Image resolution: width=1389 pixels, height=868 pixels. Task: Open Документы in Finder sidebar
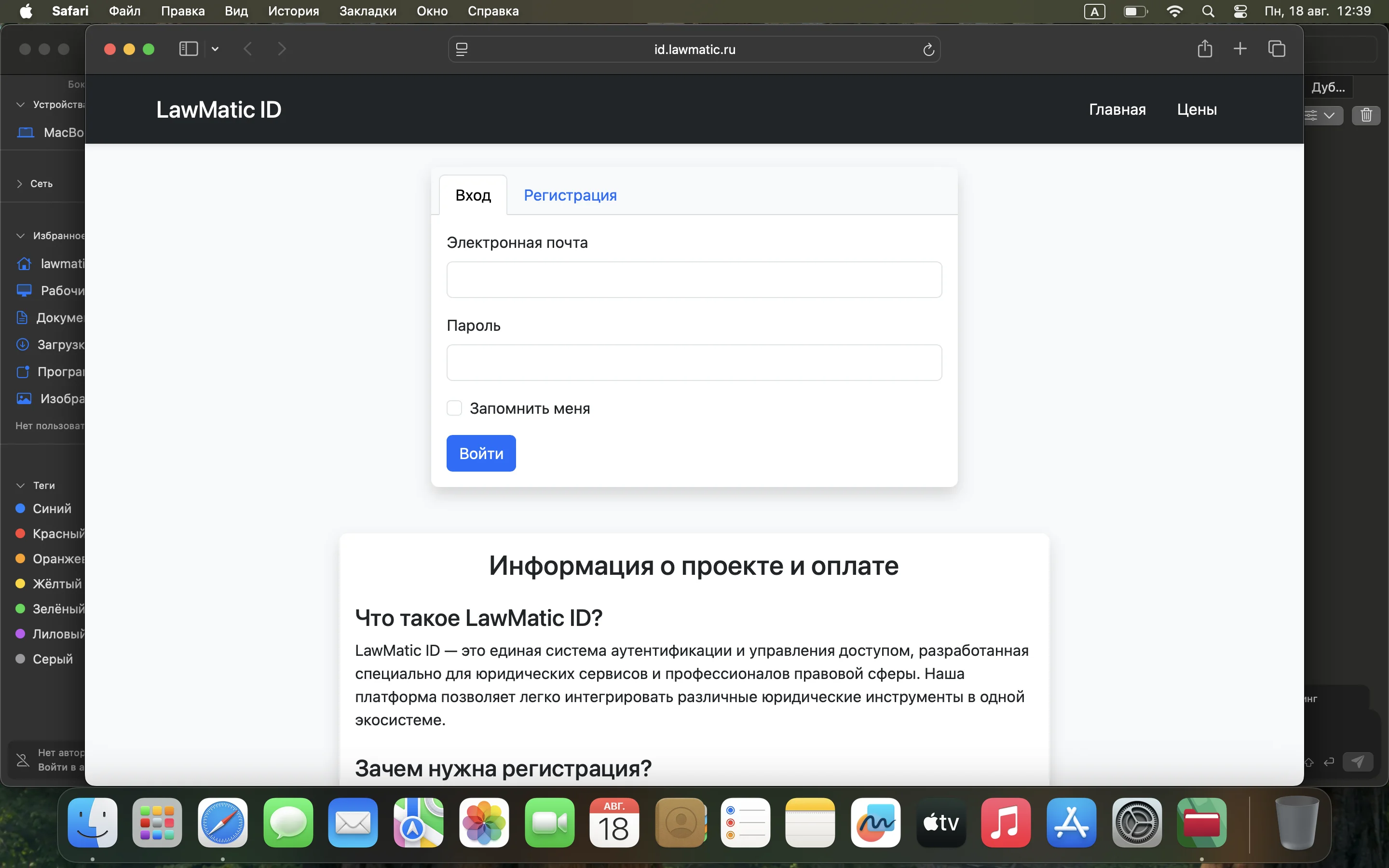coord(51,317)
